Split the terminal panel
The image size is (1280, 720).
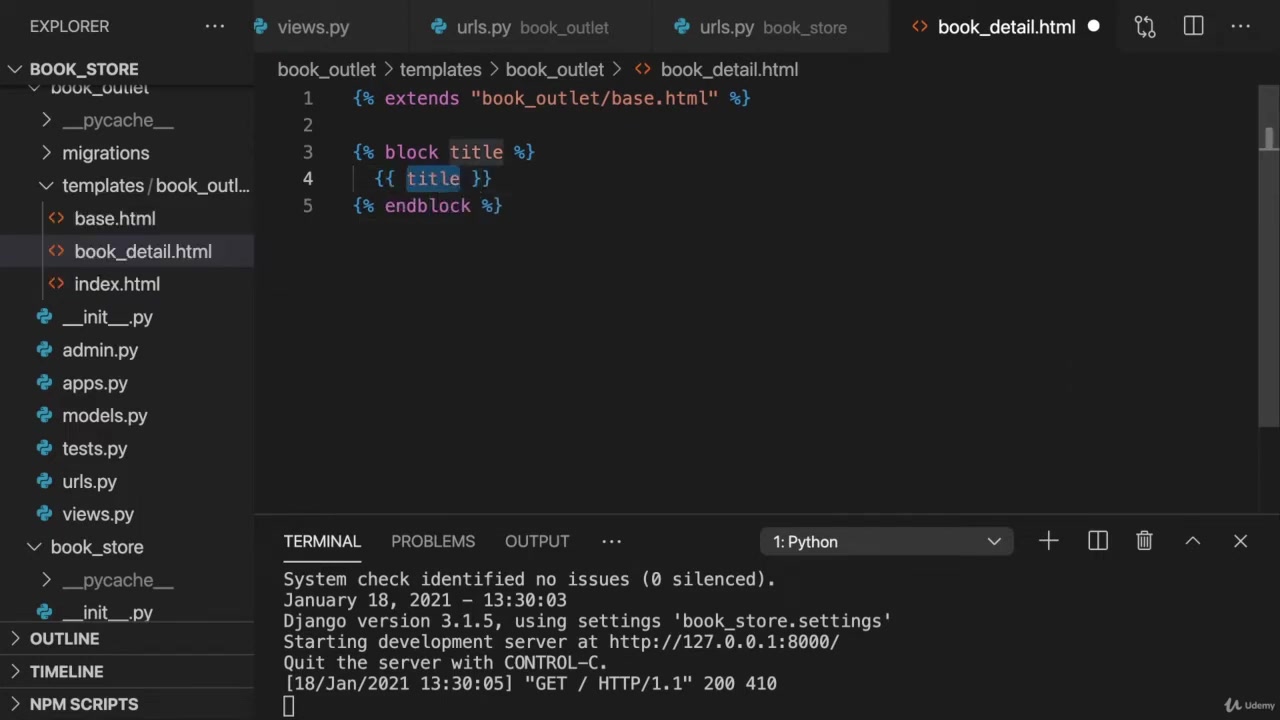point(1098,541)
